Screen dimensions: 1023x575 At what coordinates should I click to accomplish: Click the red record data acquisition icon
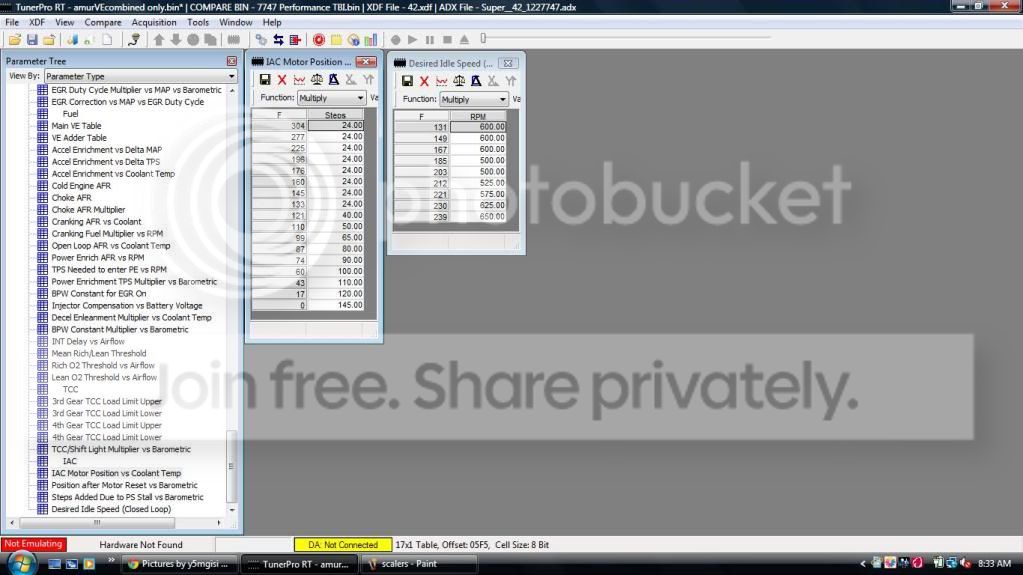click(318, 40)
